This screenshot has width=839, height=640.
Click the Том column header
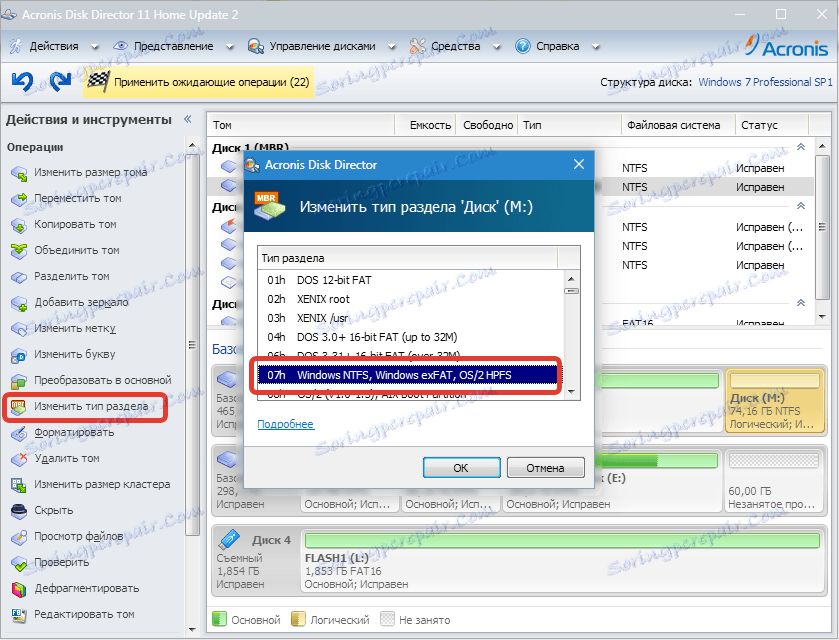click(x=300, y=125)
